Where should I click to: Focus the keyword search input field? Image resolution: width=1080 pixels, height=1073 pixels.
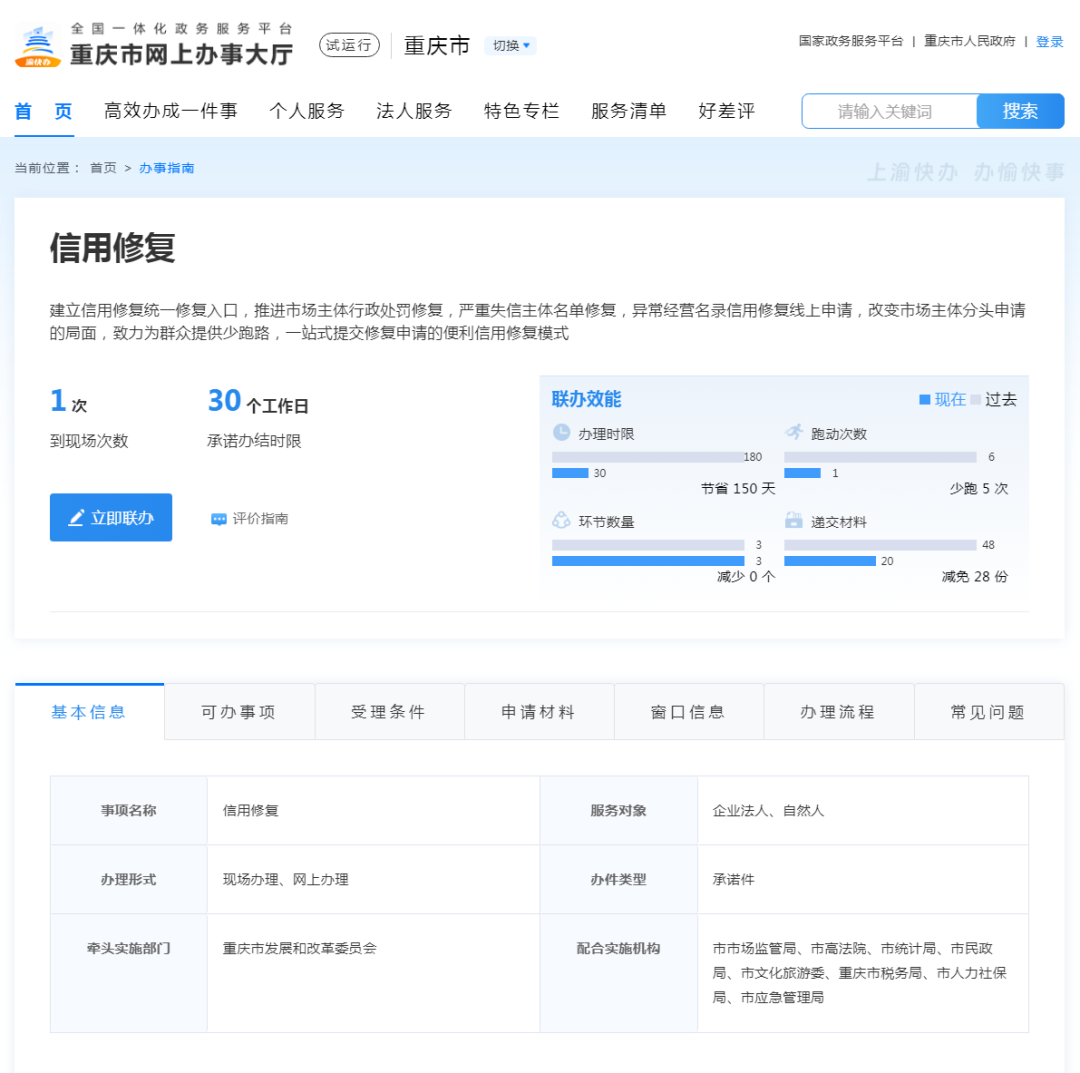point(888,112)
